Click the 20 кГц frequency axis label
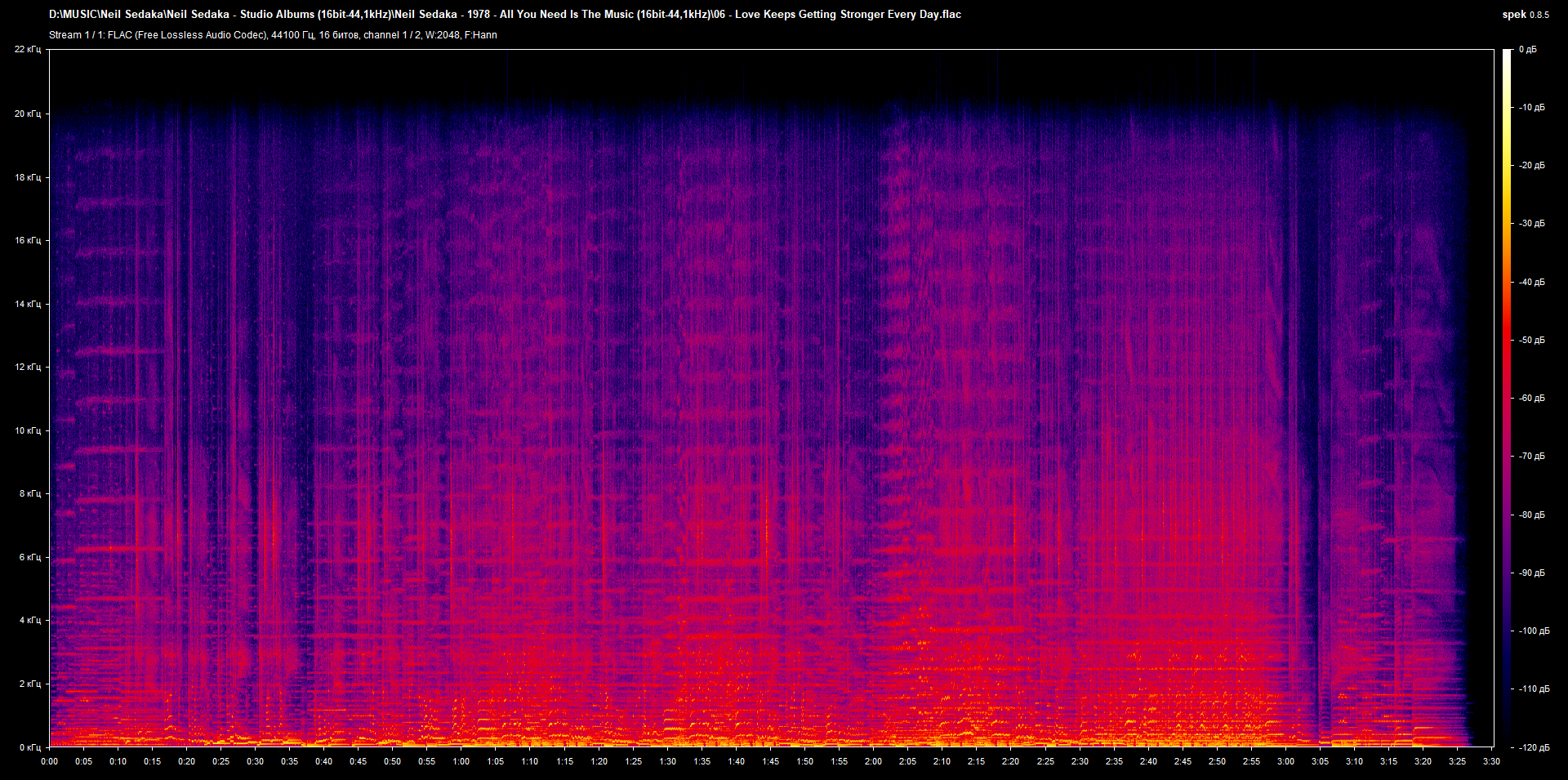 point(27,114)
